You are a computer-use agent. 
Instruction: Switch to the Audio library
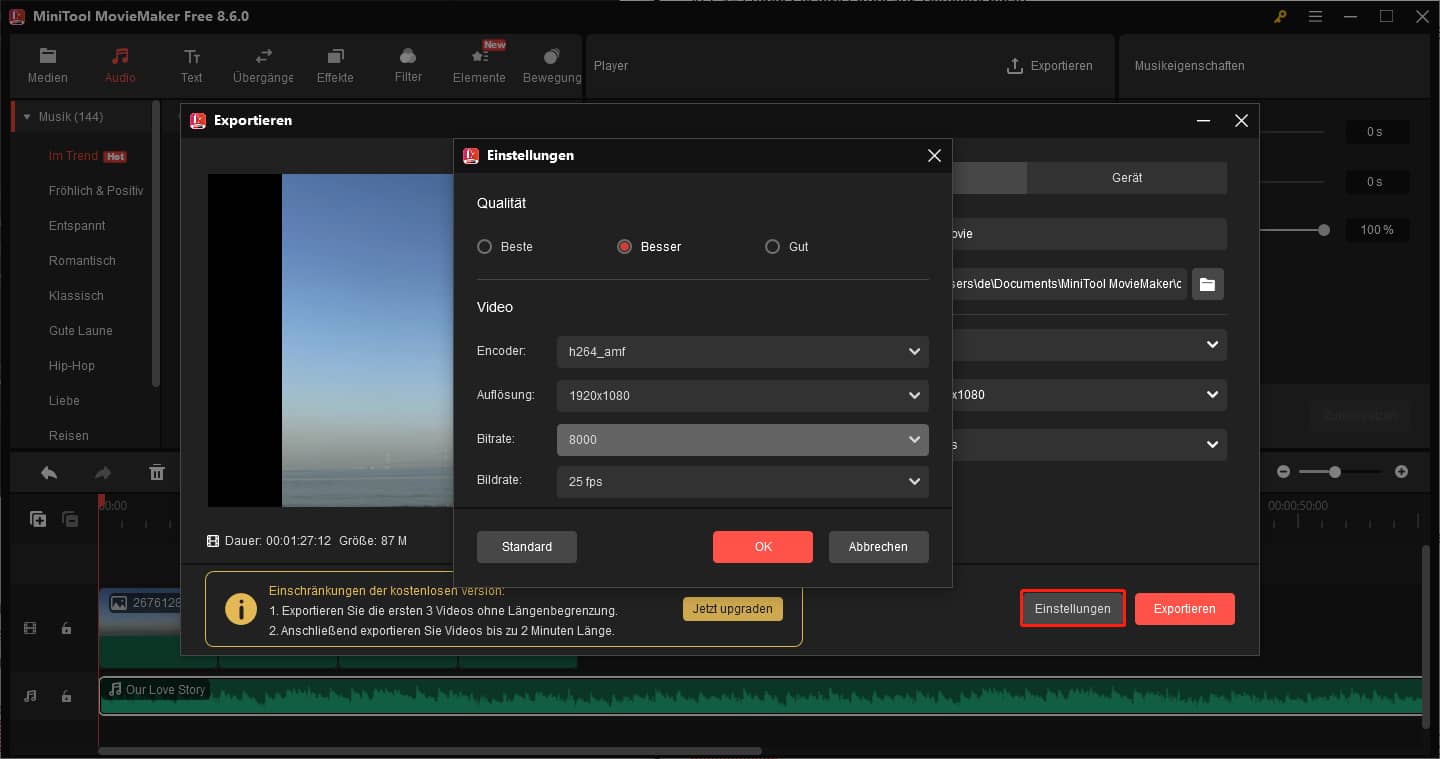point(119,65)
